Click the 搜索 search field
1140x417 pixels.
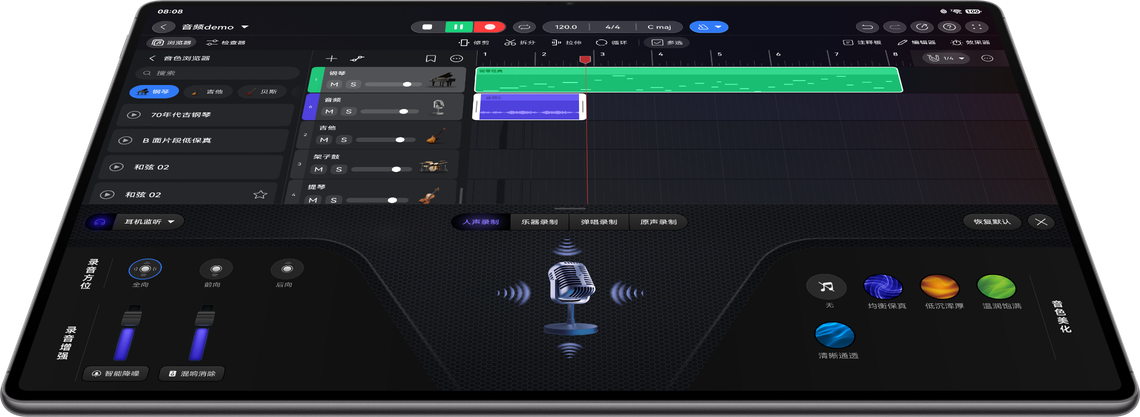(217, 73)
